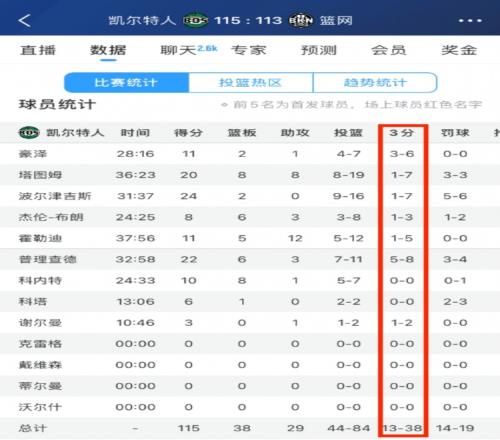Tap the 得分 column header
Viewport: 500px width, 440px height.
pos(188,133)
